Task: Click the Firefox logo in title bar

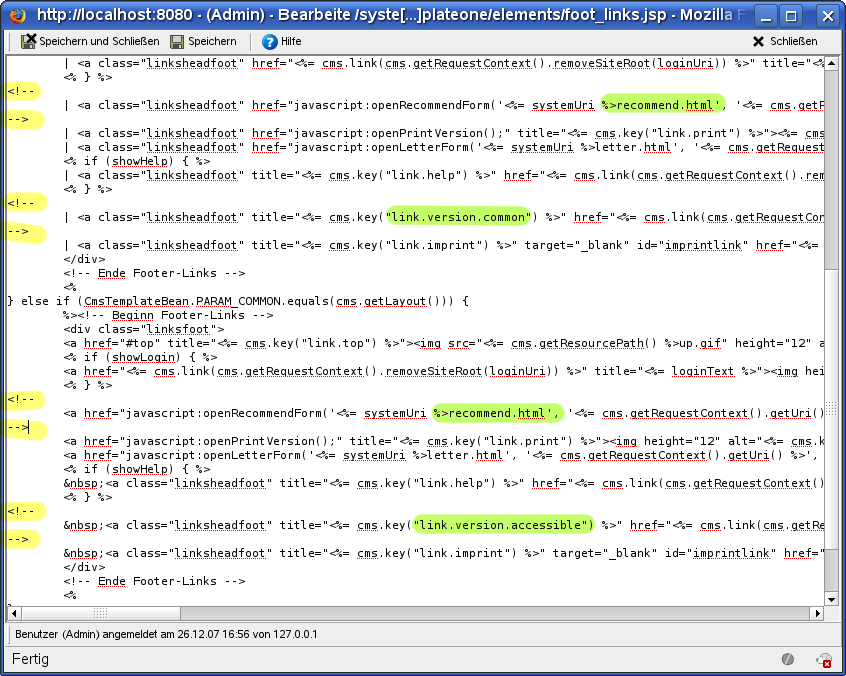Action: [17, 15]
